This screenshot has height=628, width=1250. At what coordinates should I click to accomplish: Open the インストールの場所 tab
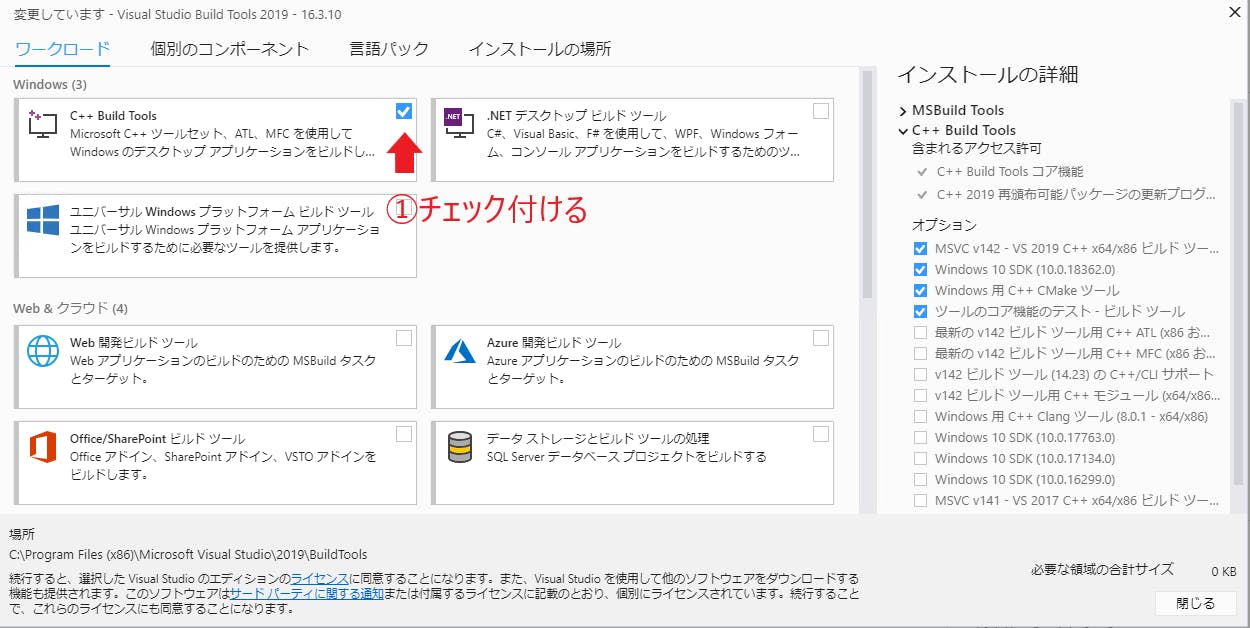pyautogui.click(x=540, y=48)
